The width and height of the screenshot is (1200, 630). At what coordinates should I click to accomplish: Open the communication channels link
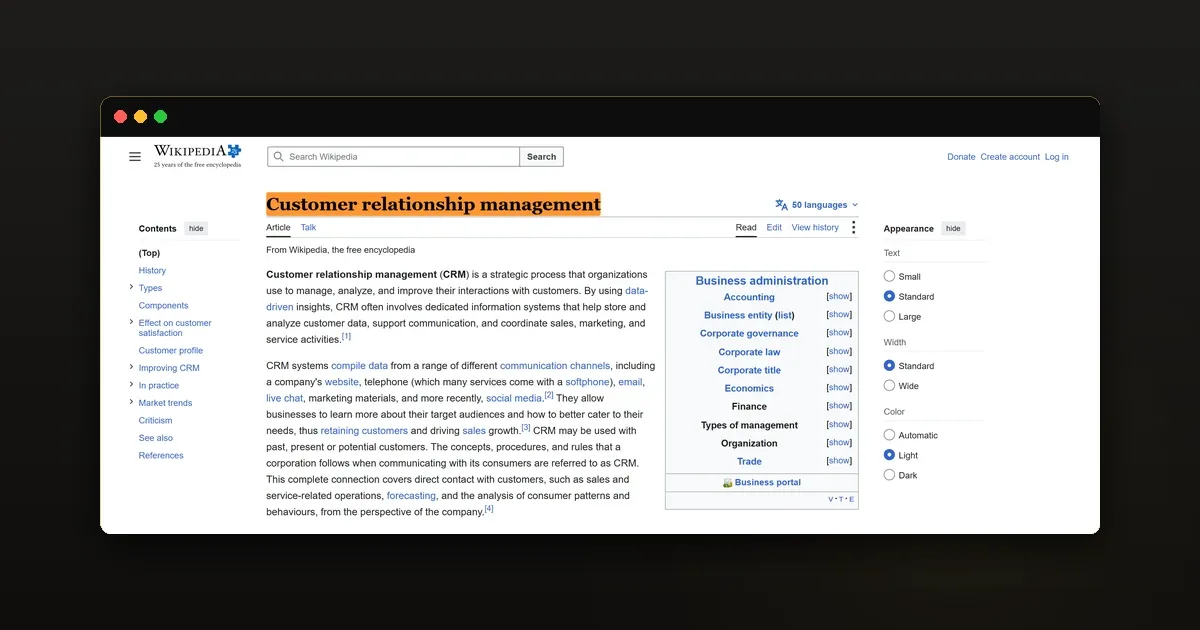(555, 366)
